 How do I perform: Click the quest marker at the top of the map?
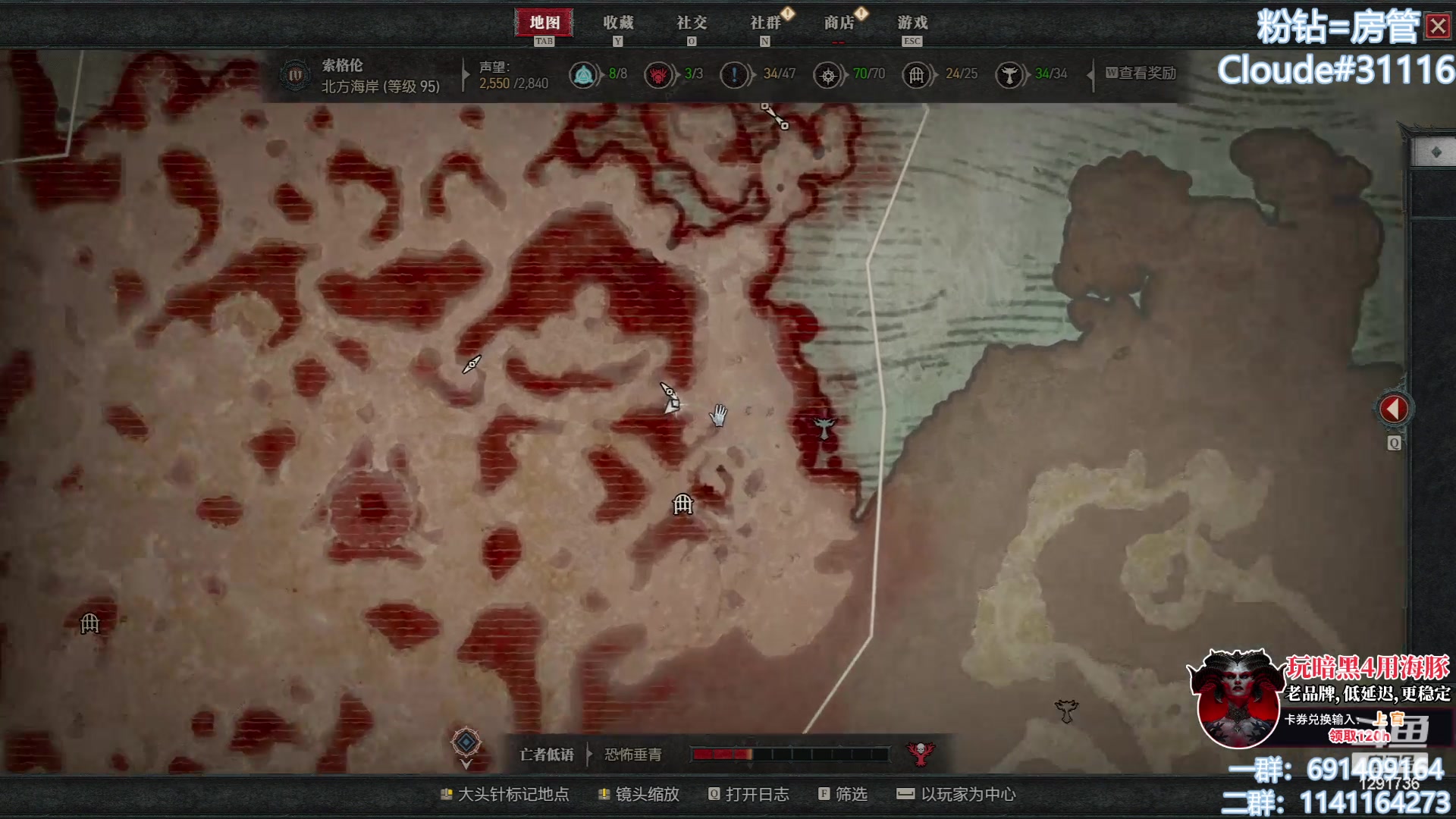pos(775,116)
